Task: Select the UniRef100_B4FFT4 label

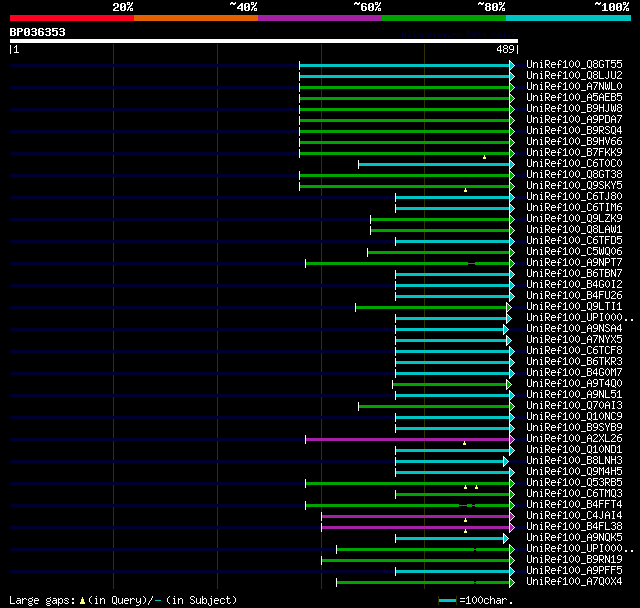Action: (x=574, y=505)
